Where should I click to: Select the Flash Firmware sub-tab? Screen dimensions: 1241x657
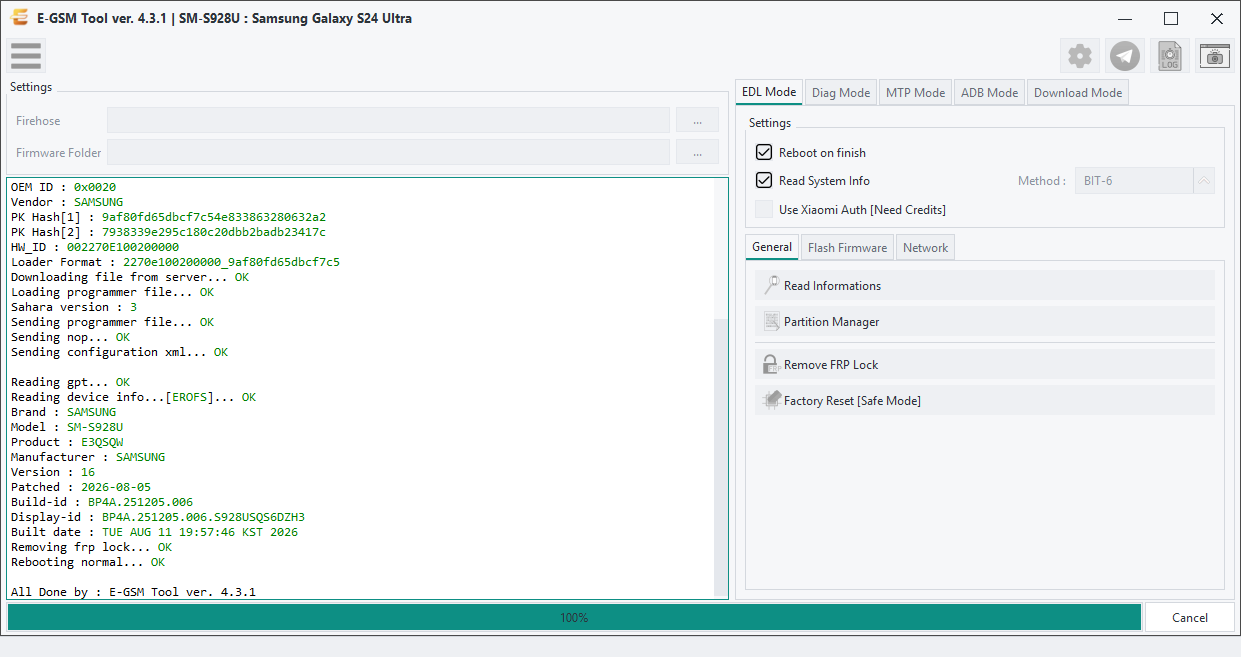coord(847,248)
